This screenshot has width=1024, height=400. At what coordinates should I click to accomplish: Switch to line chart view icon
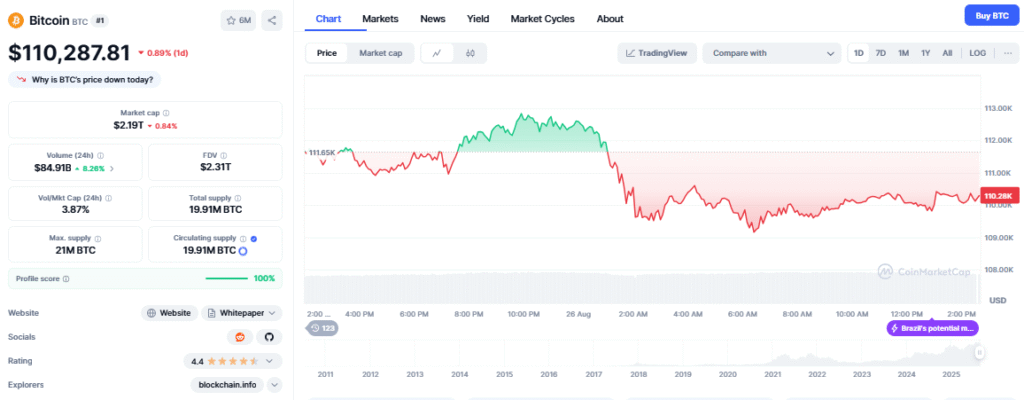(x=437, y=53)
